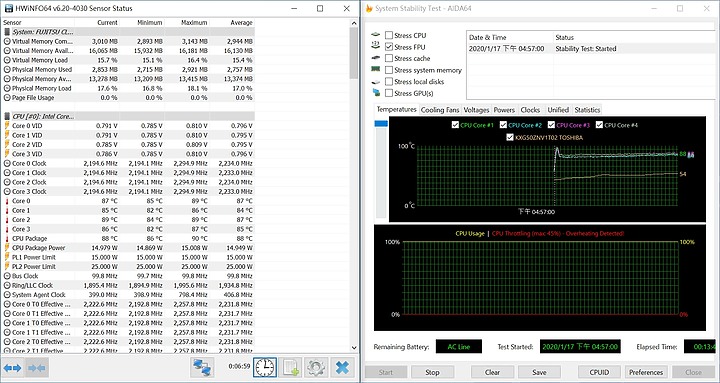The width and height of the screenshot is (720, 383).
Task: Open AIDA64 Preferences button
Action: coord(646,372)
